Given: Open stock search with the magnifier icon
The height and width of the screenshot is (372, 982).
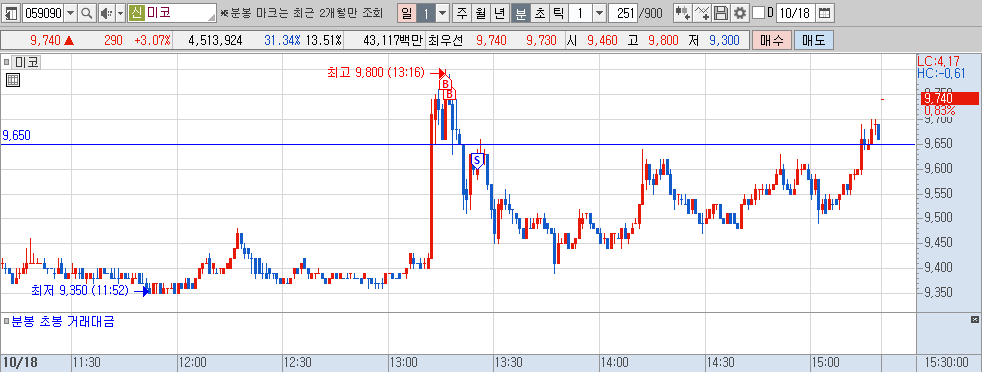Looking at the screenshot, I should [87, 13].
